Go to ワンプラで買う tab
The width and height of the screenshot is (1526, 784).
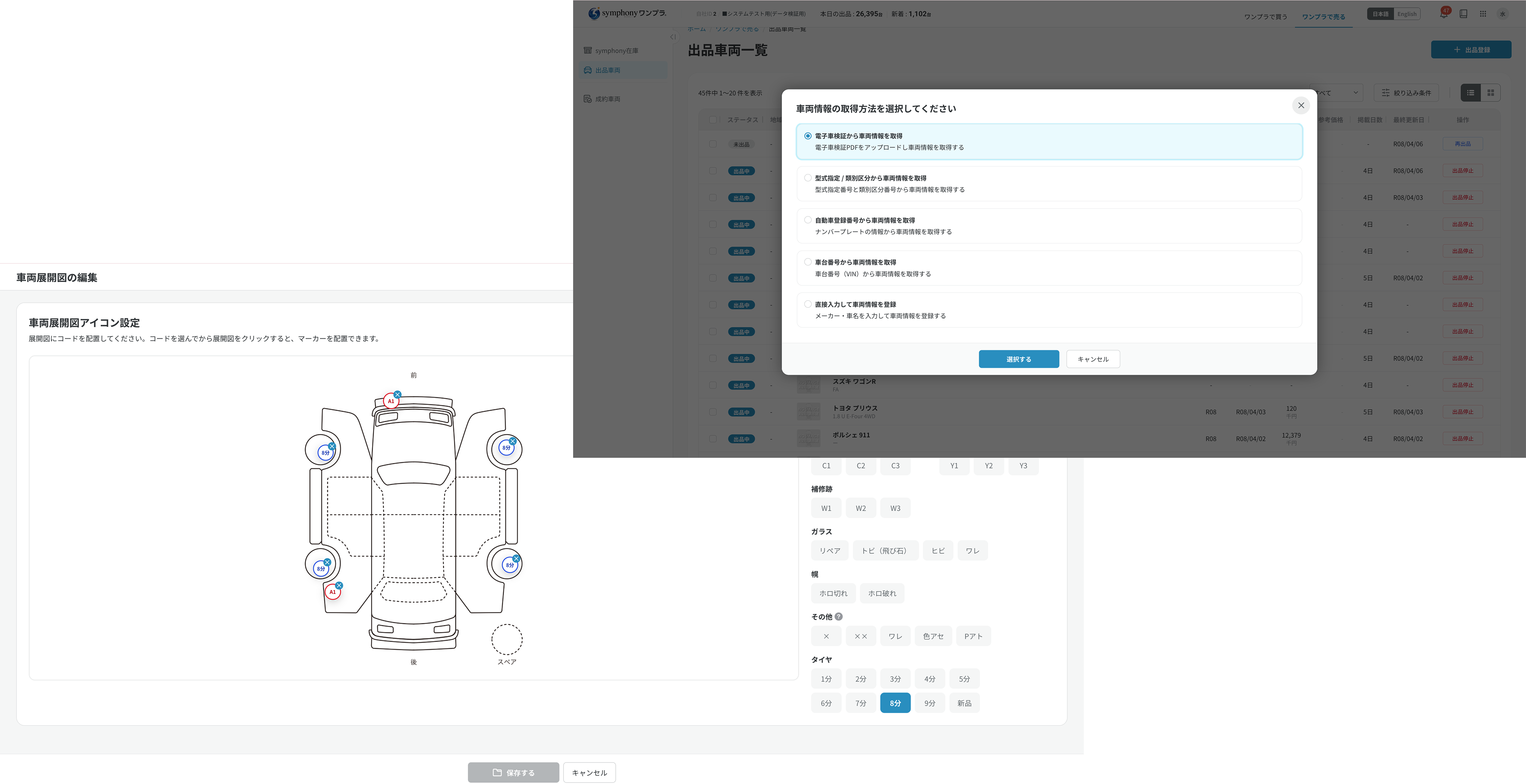[1265, 17]
